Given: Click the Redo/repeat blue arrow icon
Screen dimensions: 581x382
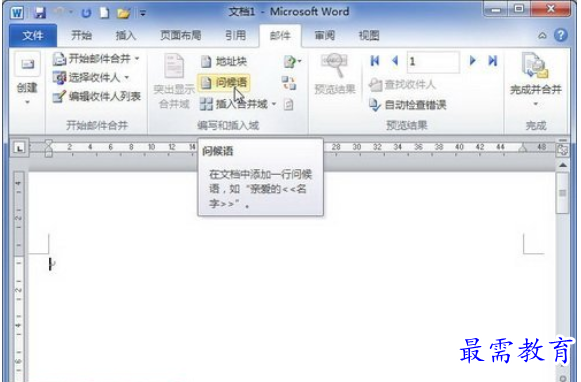Looking at the screenshot, I should tap(86, 13).
